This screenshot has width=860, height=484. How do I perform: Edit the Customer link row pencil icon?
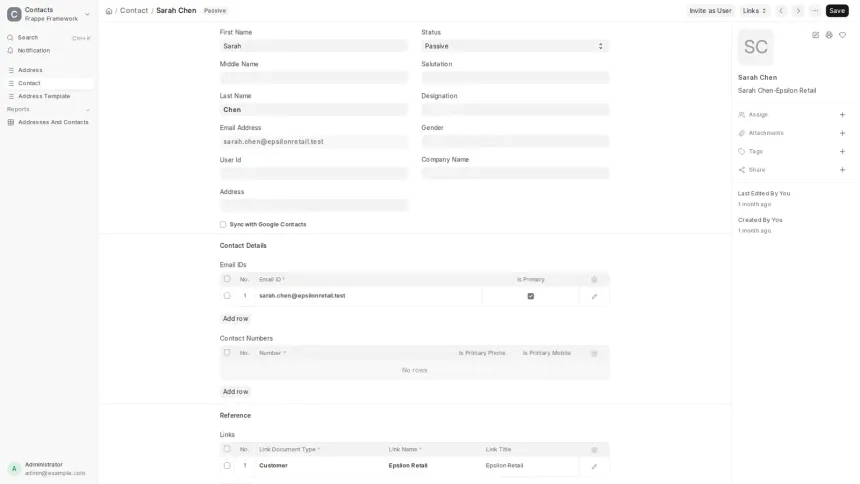[x=594, y=466]
